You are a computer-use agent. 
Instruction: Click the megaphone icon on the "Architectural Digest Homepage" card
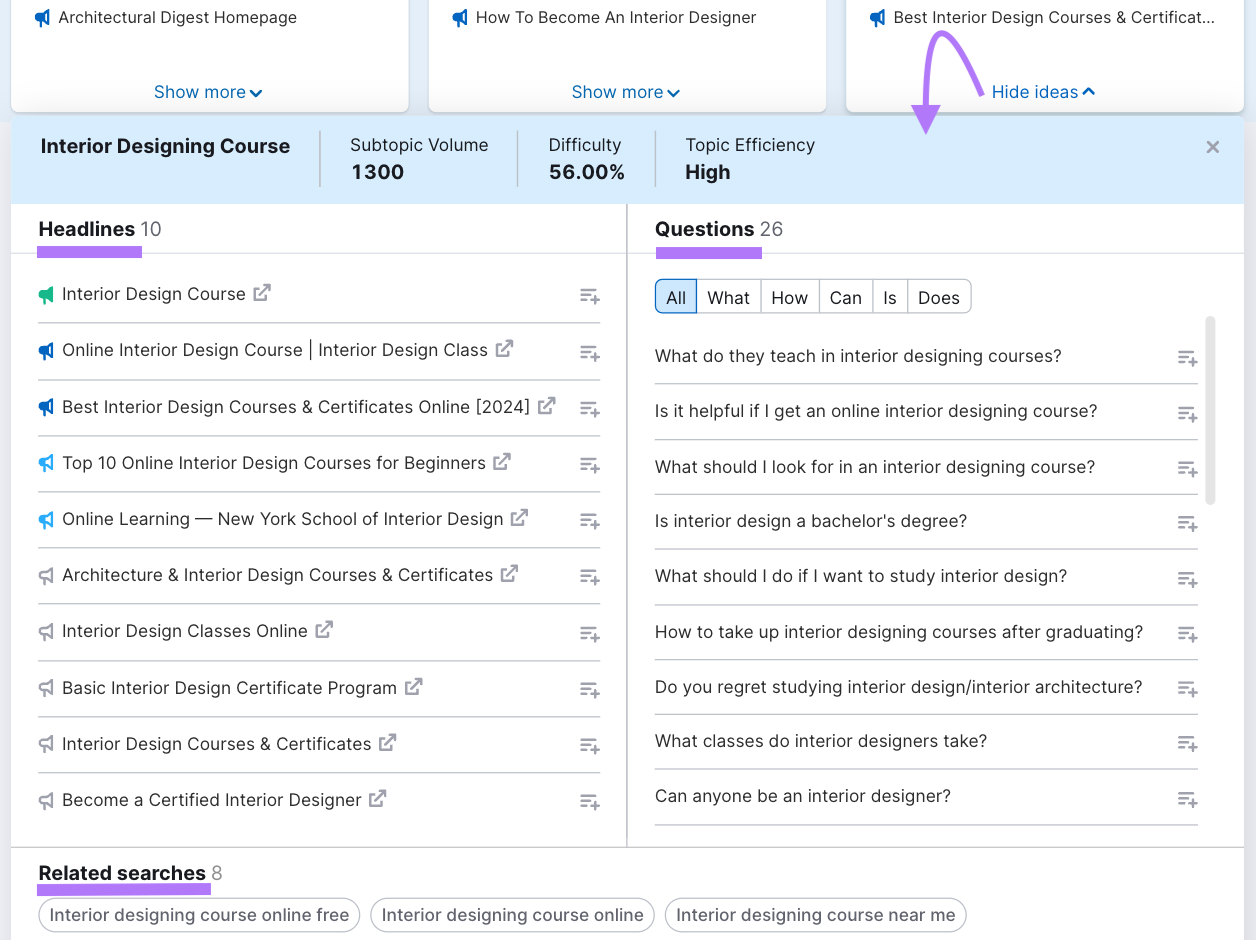coord(41,17)
